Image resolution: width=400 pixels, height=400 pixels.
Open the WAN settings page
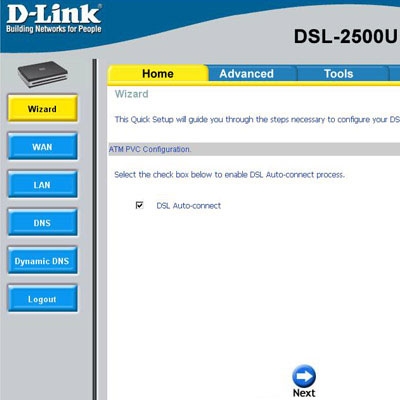(42, 147)
